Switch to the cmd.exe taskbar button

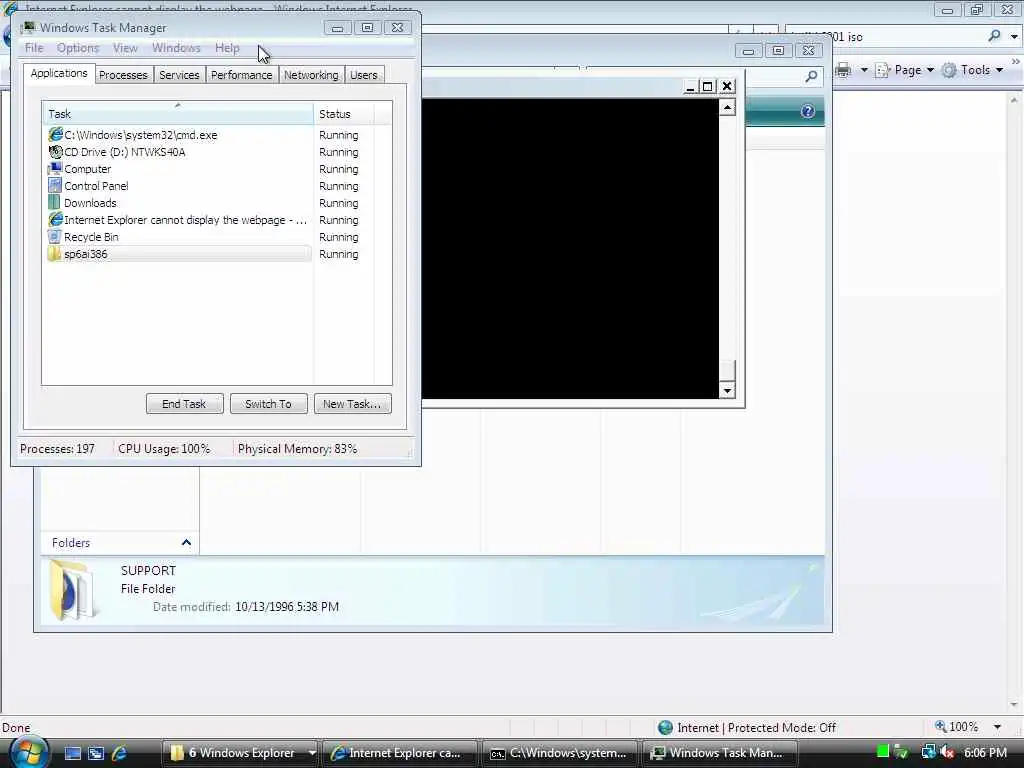pyautogui.click(x=560, y=753)
